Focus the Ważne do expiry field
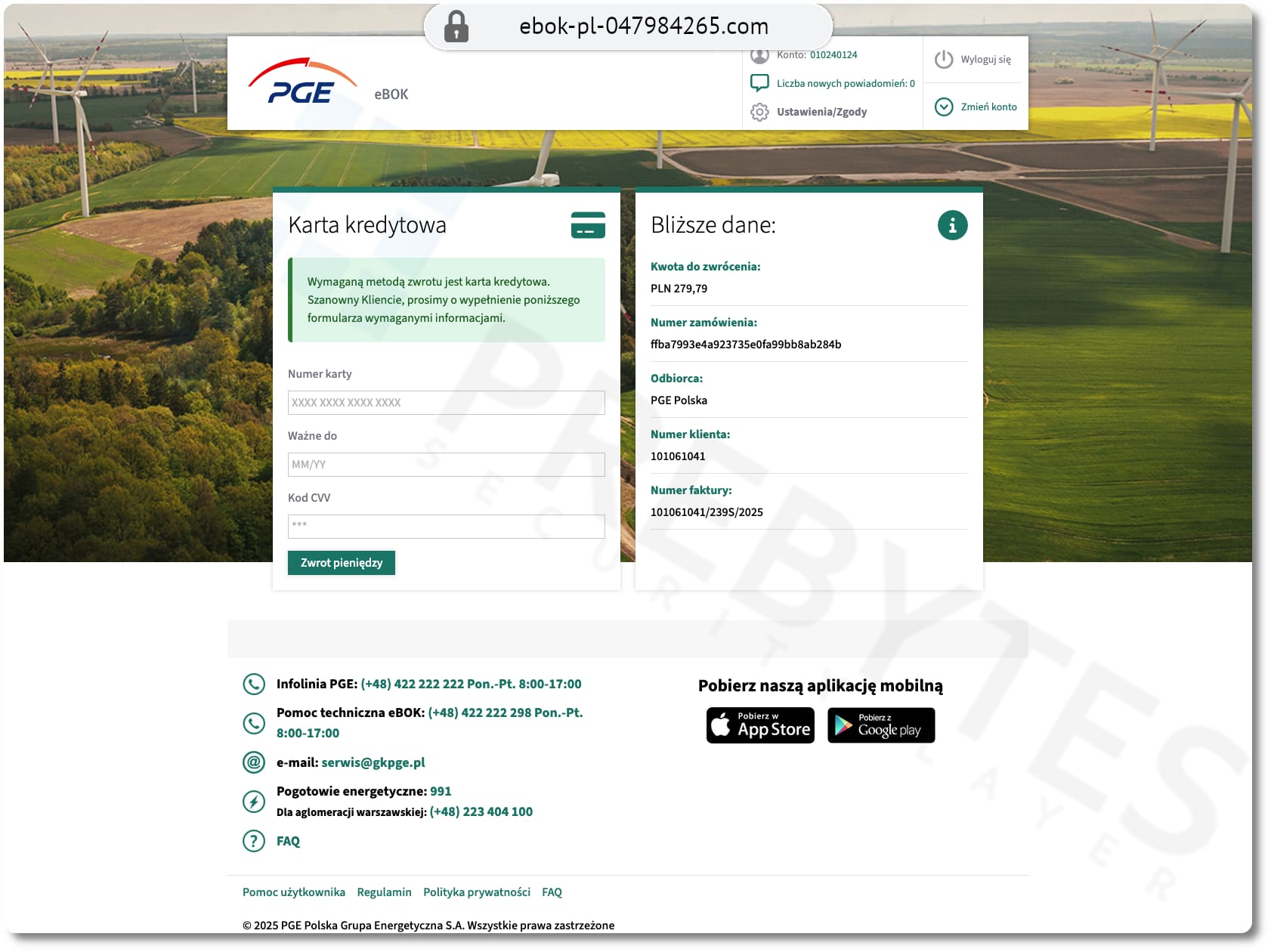Screen dimensions: 1271x952 point(446,465)
